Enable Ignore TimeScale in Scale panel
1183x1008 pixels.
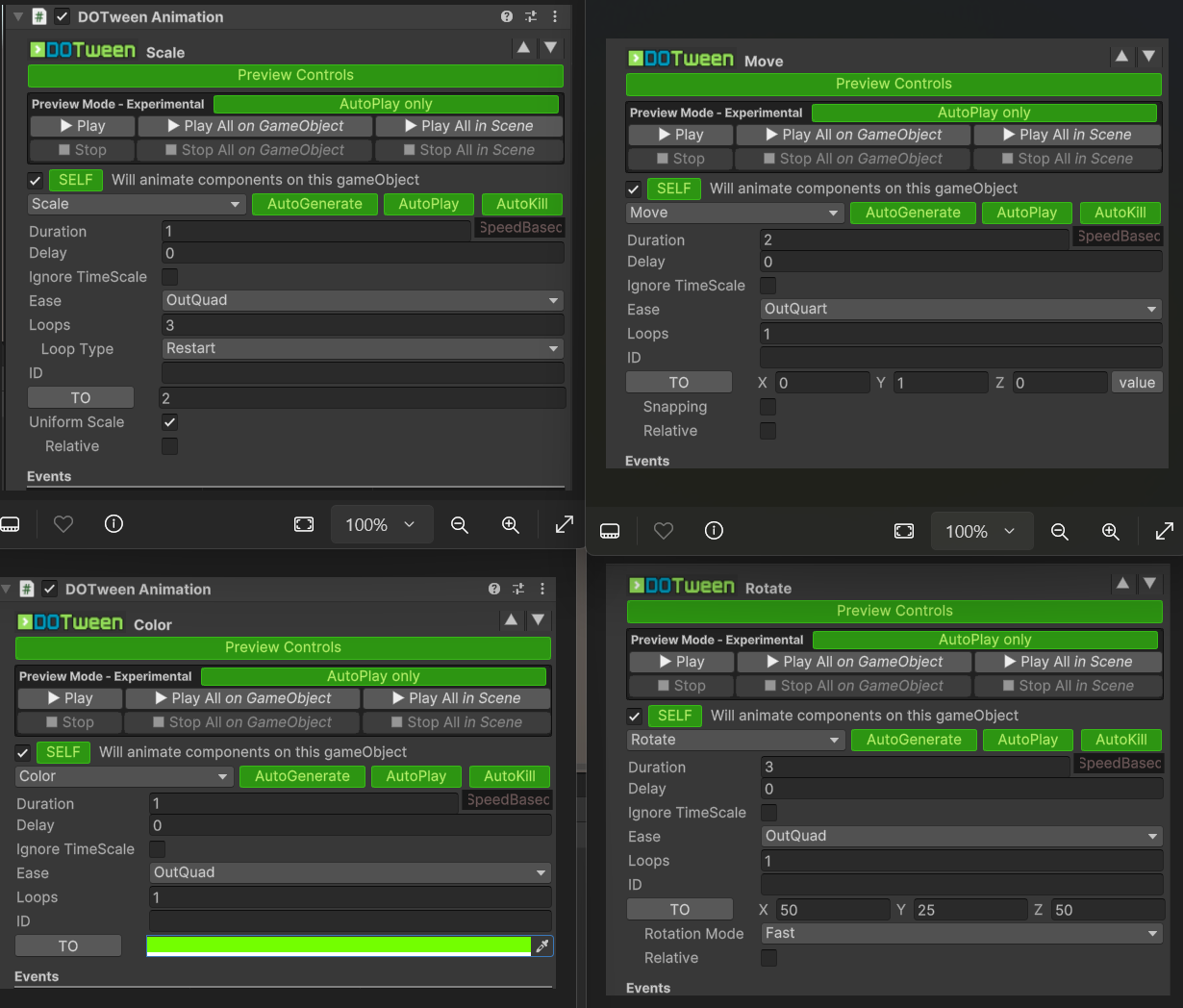coord(169,277)
